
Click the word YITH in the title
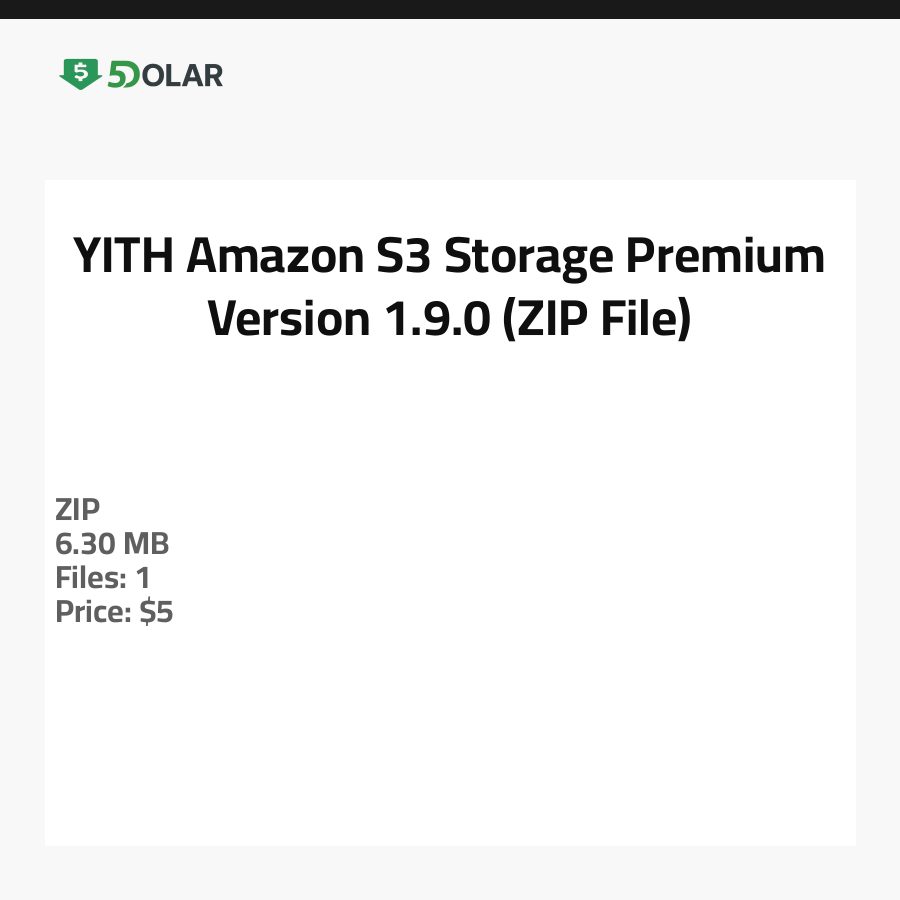pos(123,257)
